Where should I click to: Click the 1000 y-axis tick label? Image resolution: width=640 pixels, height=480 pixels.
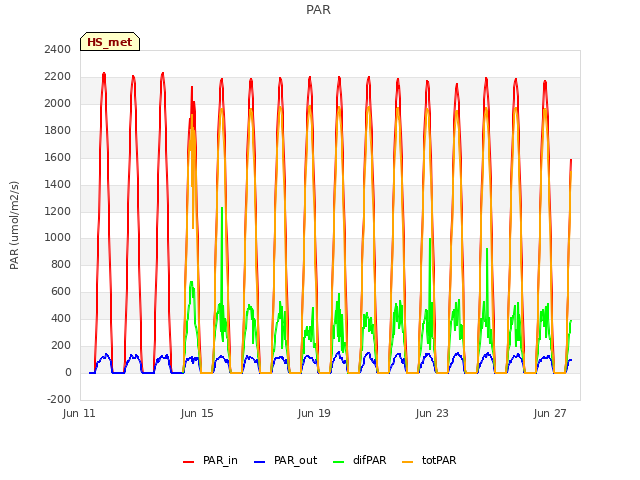click(58, 238)
